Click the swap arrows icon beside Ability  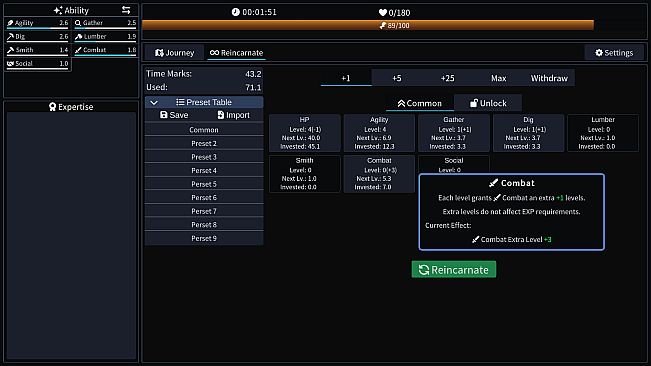[x=126, y=10]
